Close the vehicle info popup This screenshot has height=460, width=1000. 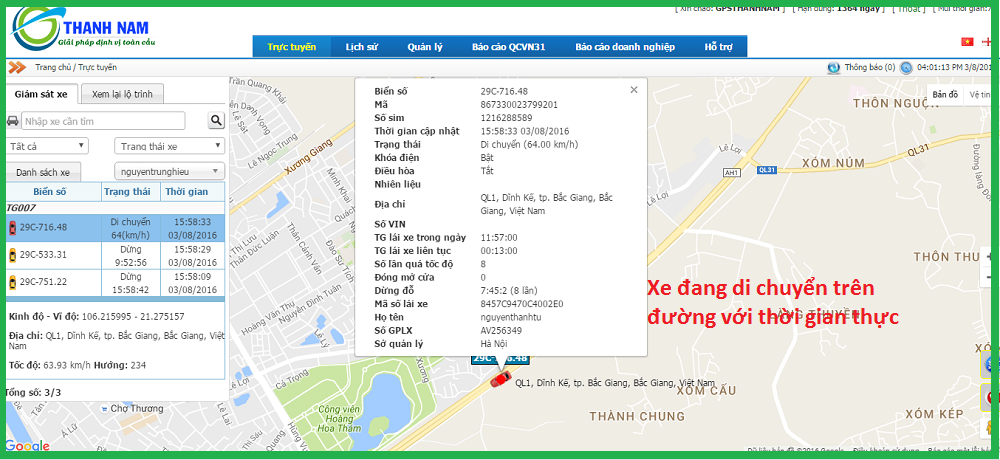[633, 90]
